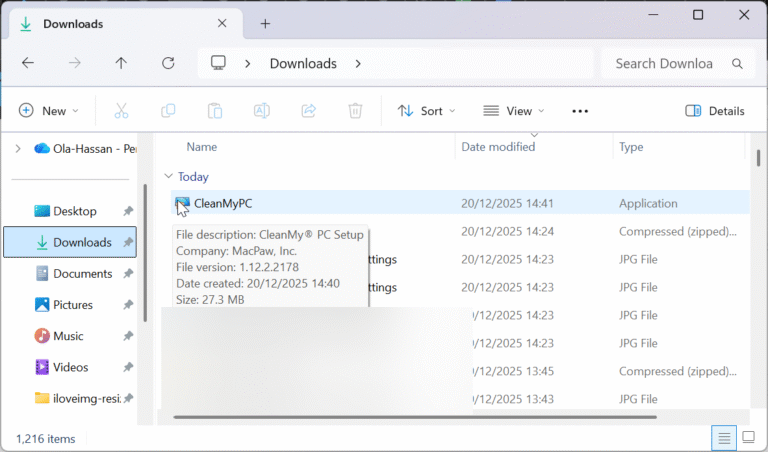Click the 1,216 items status text

46,439
